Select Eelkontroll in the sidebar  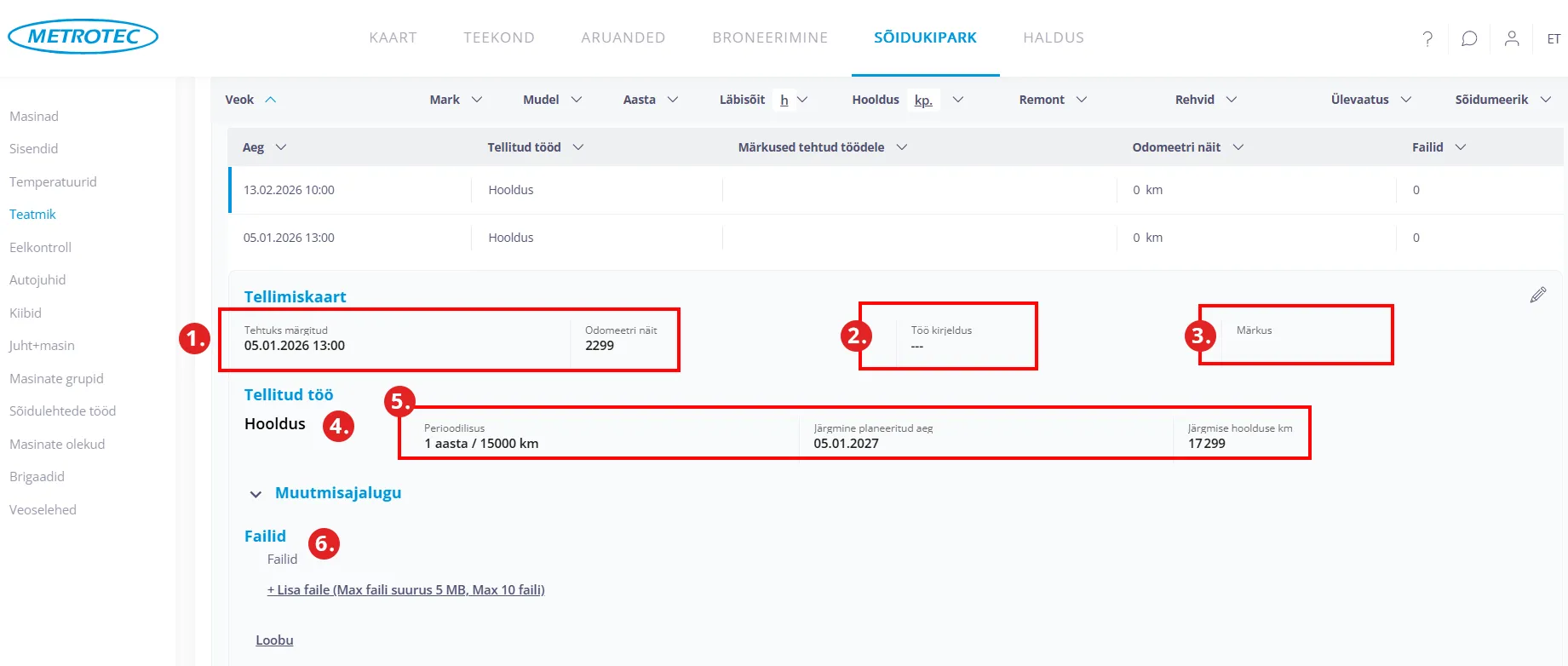point(40,247)
